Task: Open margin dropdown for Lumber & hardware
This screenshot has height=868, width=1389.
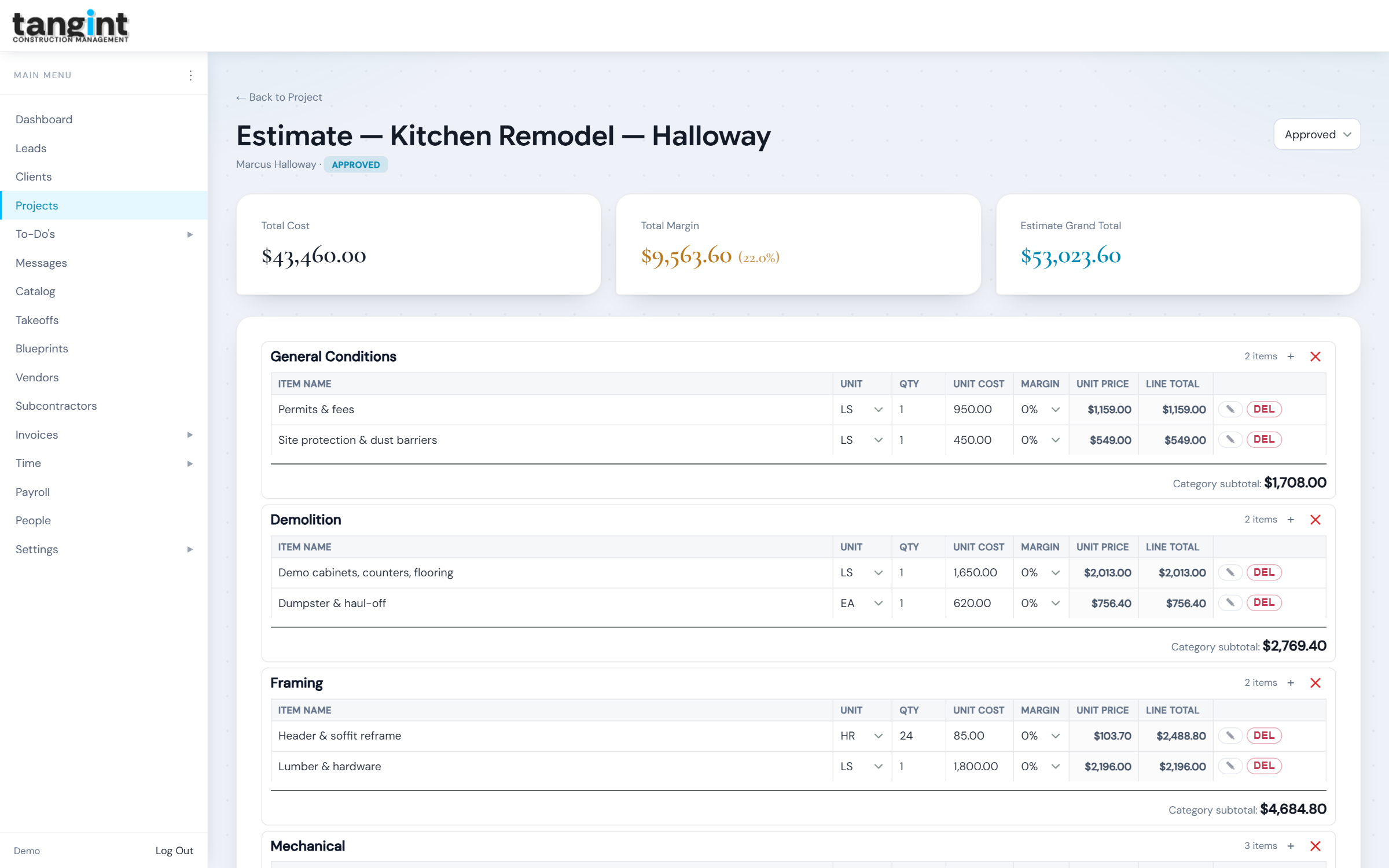Action: [x=1041, y=766]
